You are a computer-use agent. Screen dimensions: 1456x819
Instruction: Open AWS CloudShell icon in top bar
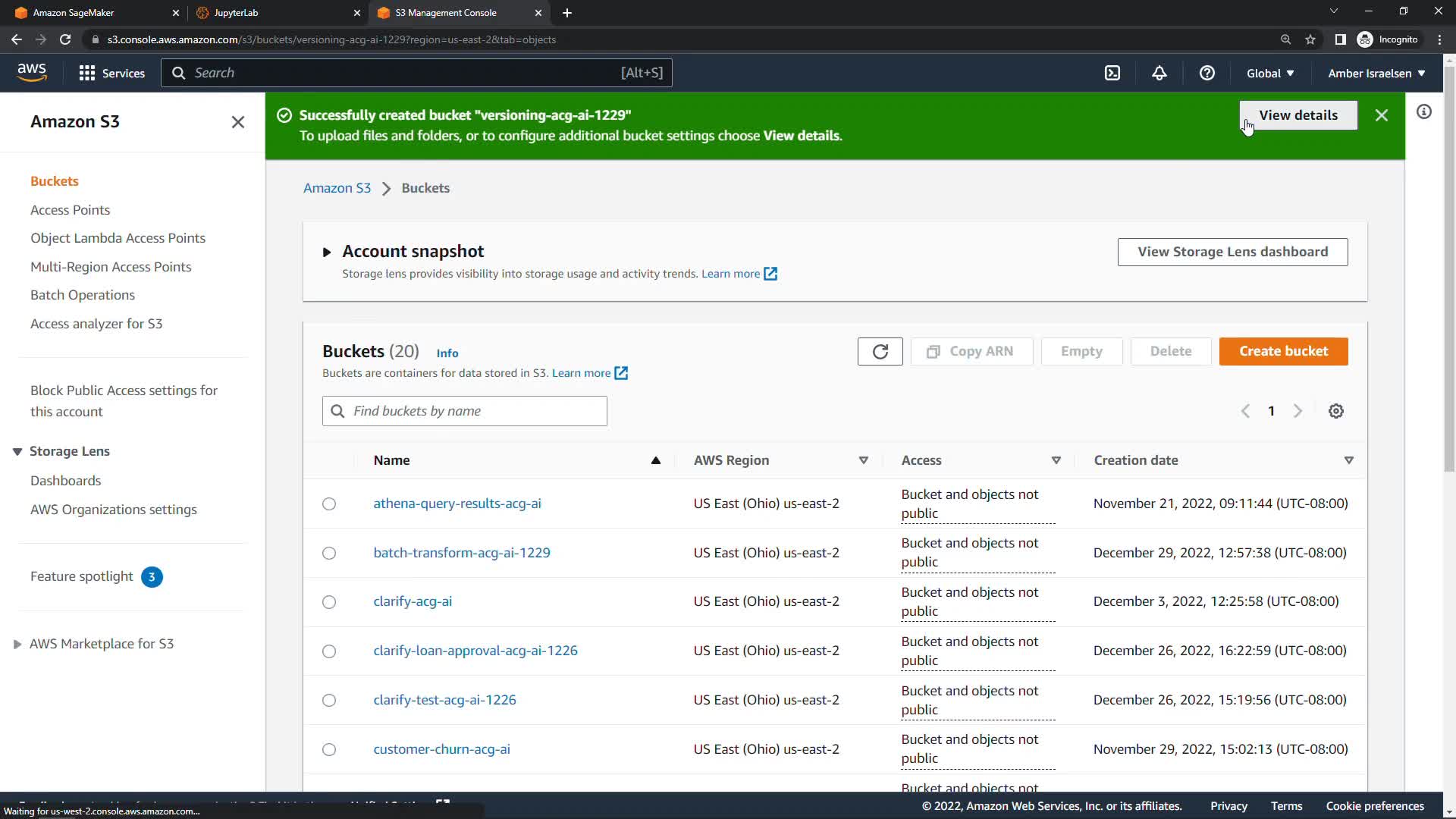[1112, 74]
